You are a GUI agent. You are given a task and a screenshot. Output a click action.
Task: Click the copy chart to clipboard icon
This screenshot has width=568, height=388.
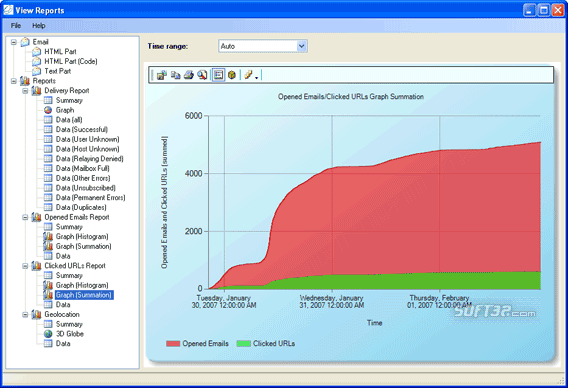click(176, 75)
